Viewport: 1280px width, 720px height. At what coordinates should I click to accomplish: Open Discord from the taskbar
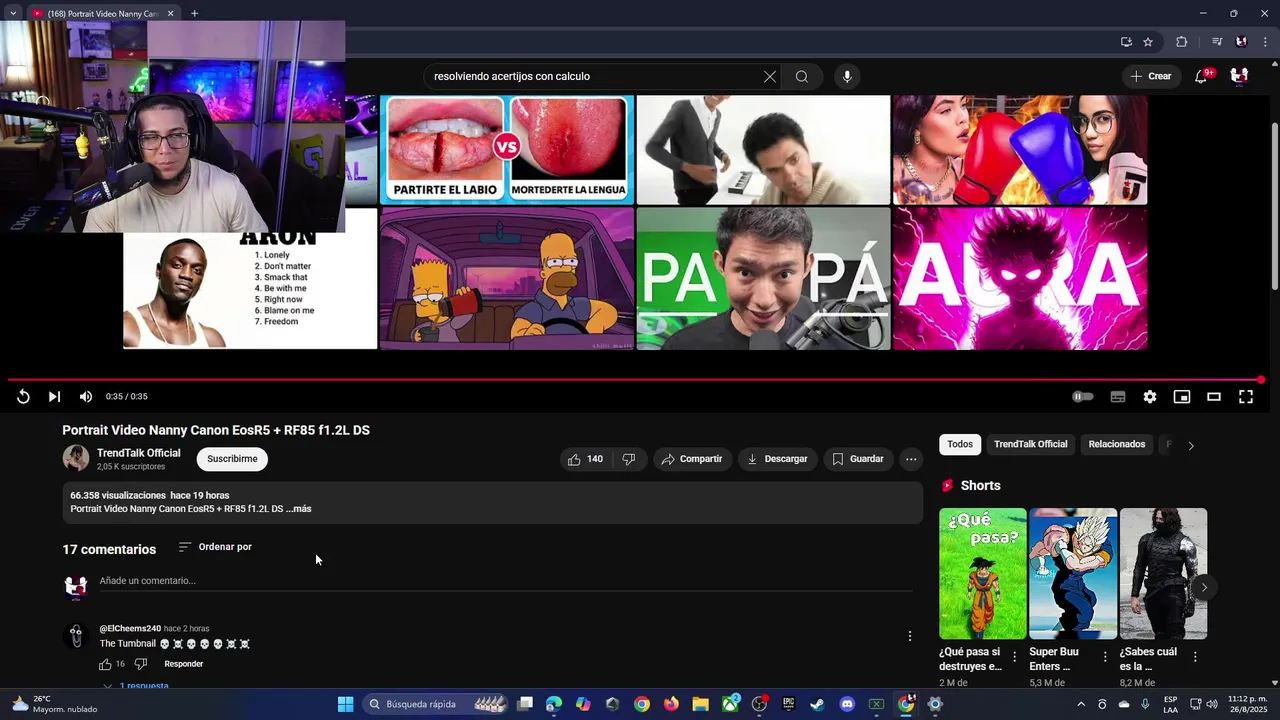point(847,704)
